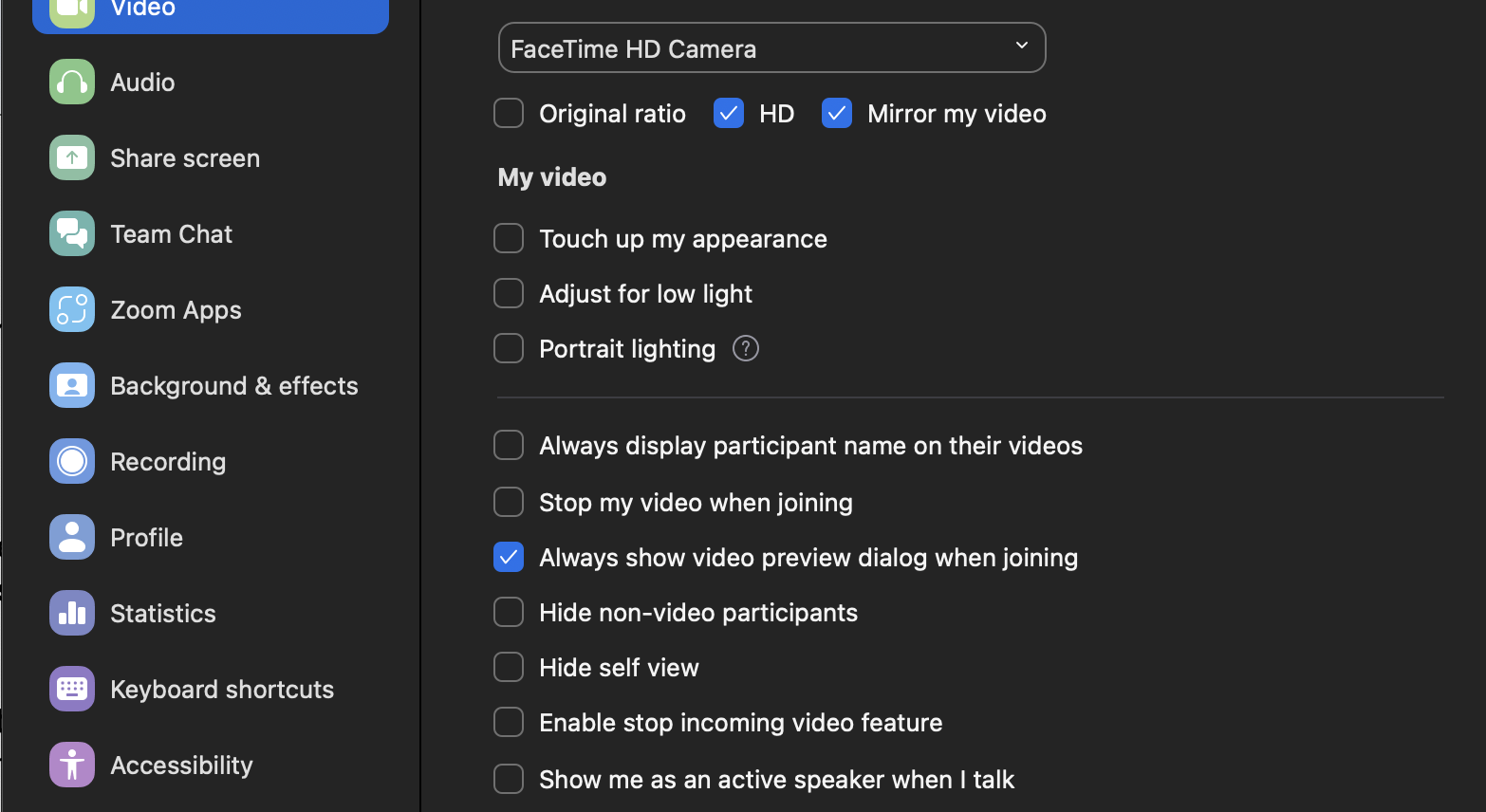Image resolution: width=1486 pixels, height=812 pixels.
Task: Disable Always show video preview dialog when joining
Action: click(509, 557)
